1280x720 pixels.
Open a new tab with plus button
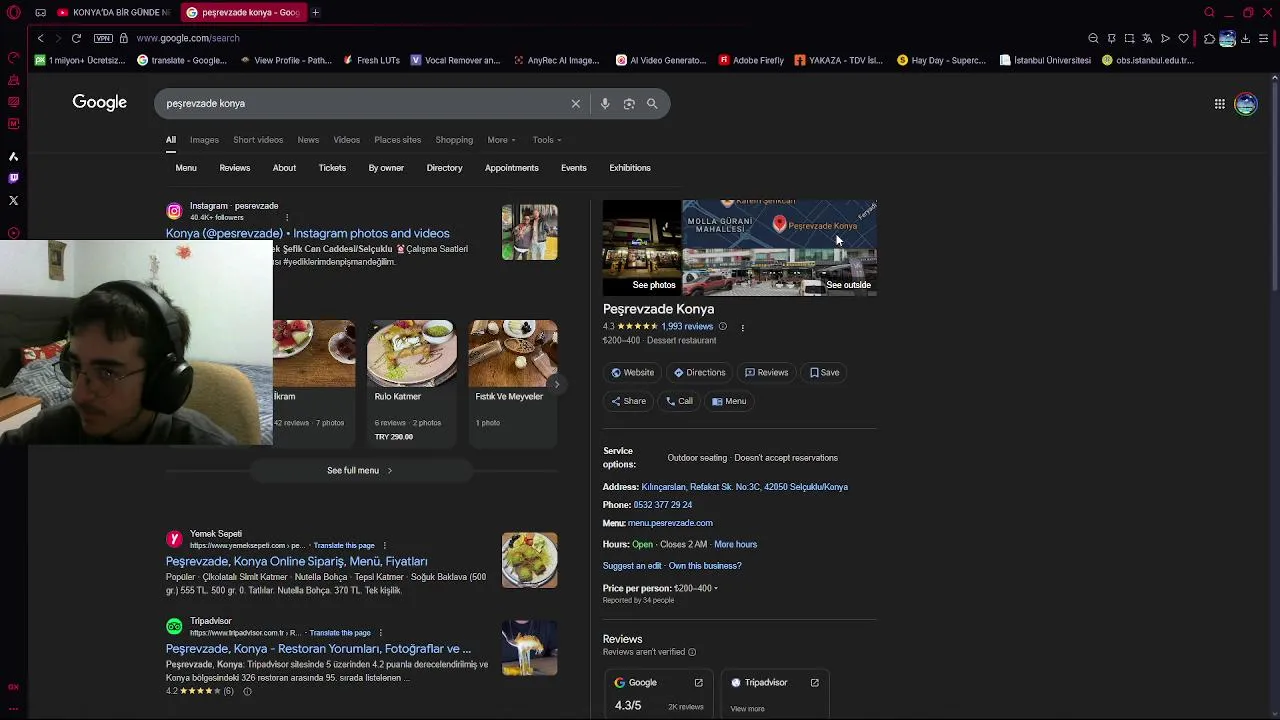coord(315,12)
